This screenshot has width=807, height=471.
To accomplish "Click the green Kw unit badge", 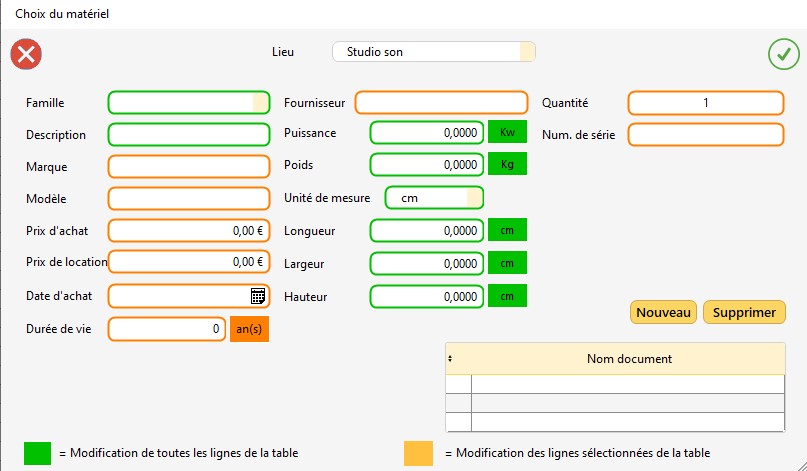I will click(507, 132).
